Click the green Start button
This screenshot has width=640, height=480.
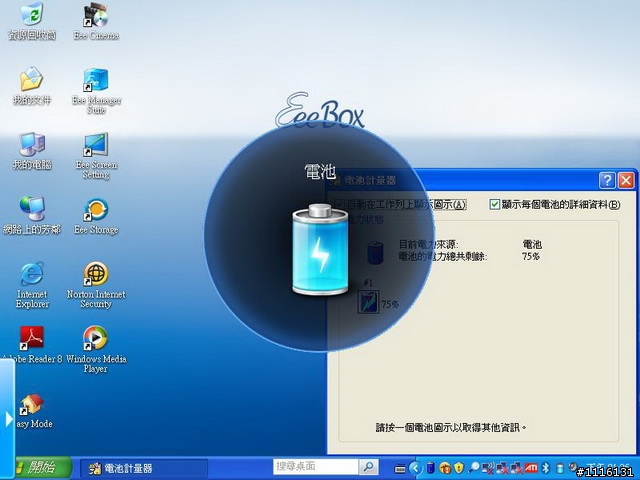pos(43,468)
